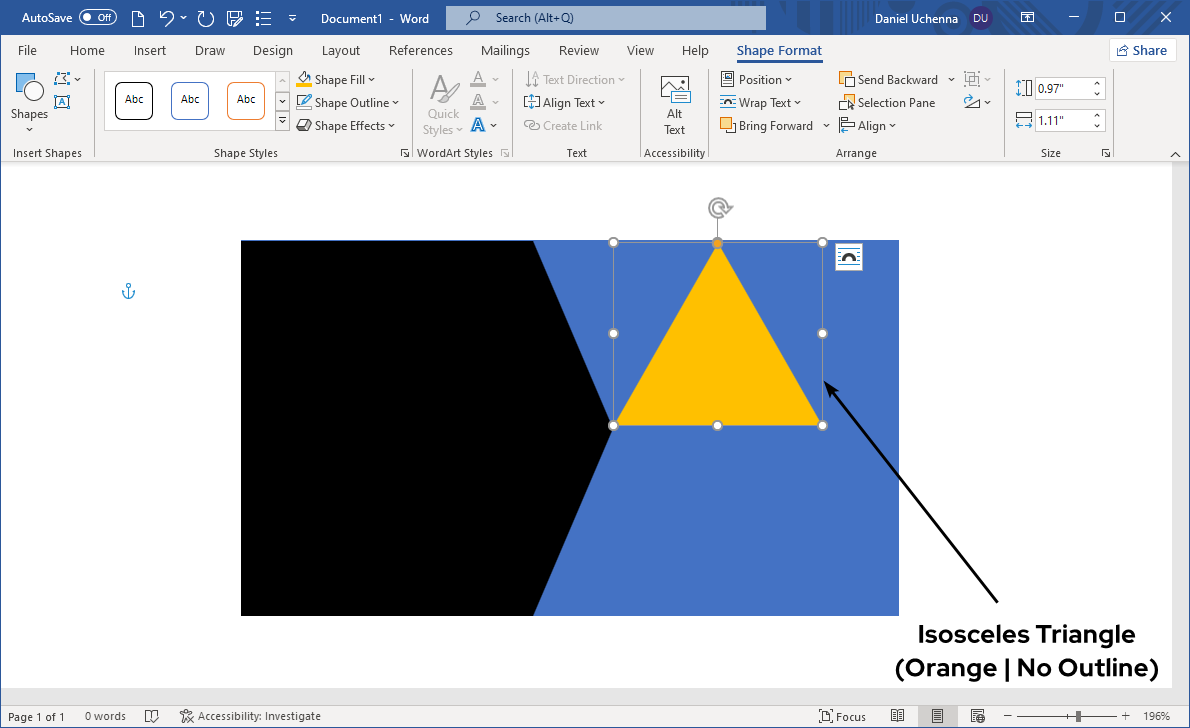Open the Insert tab
The image size is (1190, 728).
pyautogui.click(x=150, y=51)
